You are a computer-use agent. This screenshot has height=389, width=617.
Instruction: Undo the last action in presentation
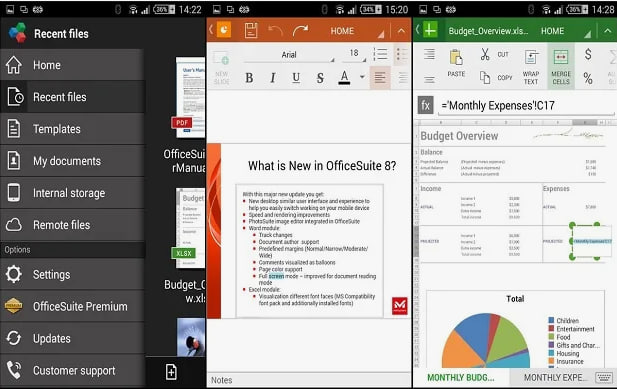point(275,31)
